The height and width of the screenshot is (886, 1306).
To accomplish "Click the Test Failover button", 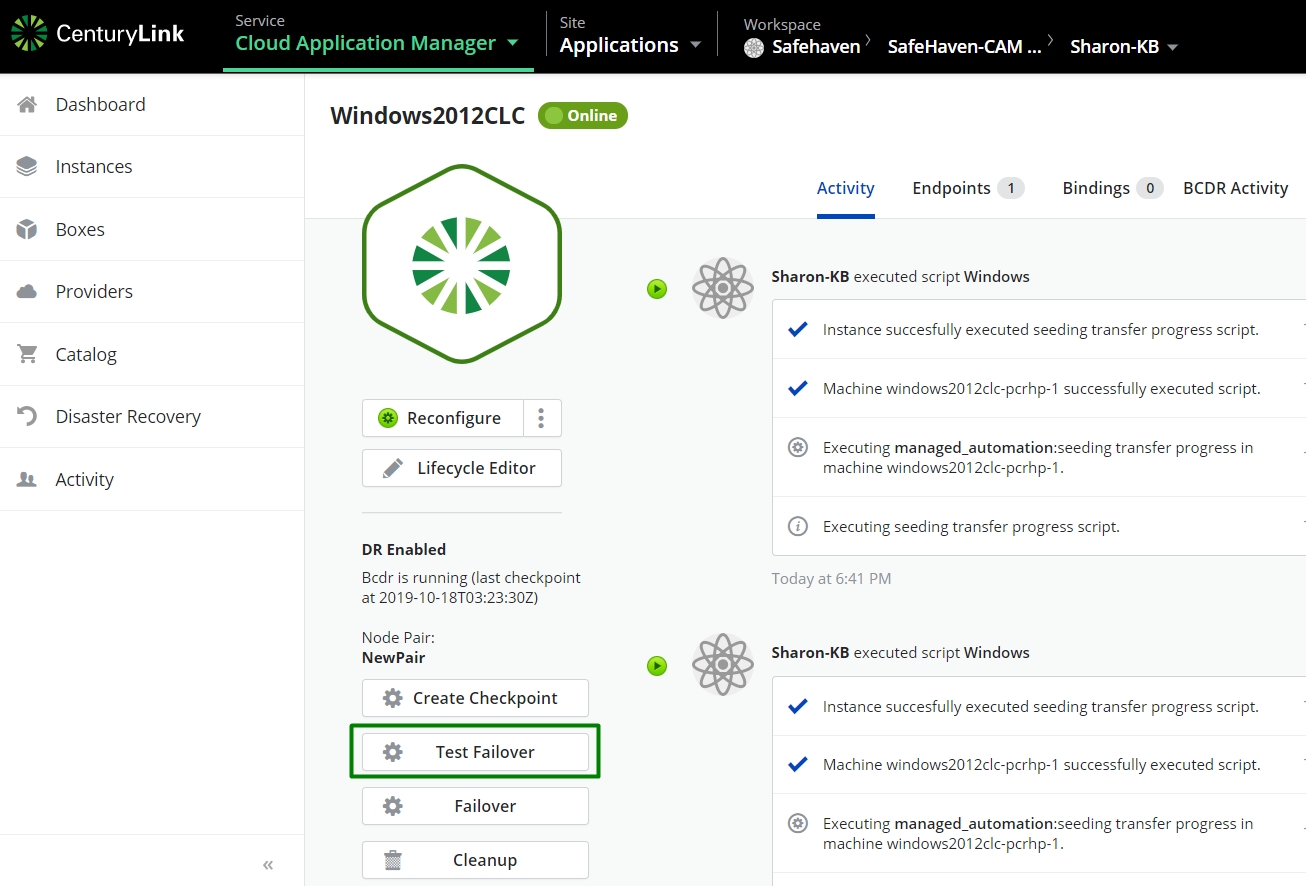I will (x=475, y=752).
